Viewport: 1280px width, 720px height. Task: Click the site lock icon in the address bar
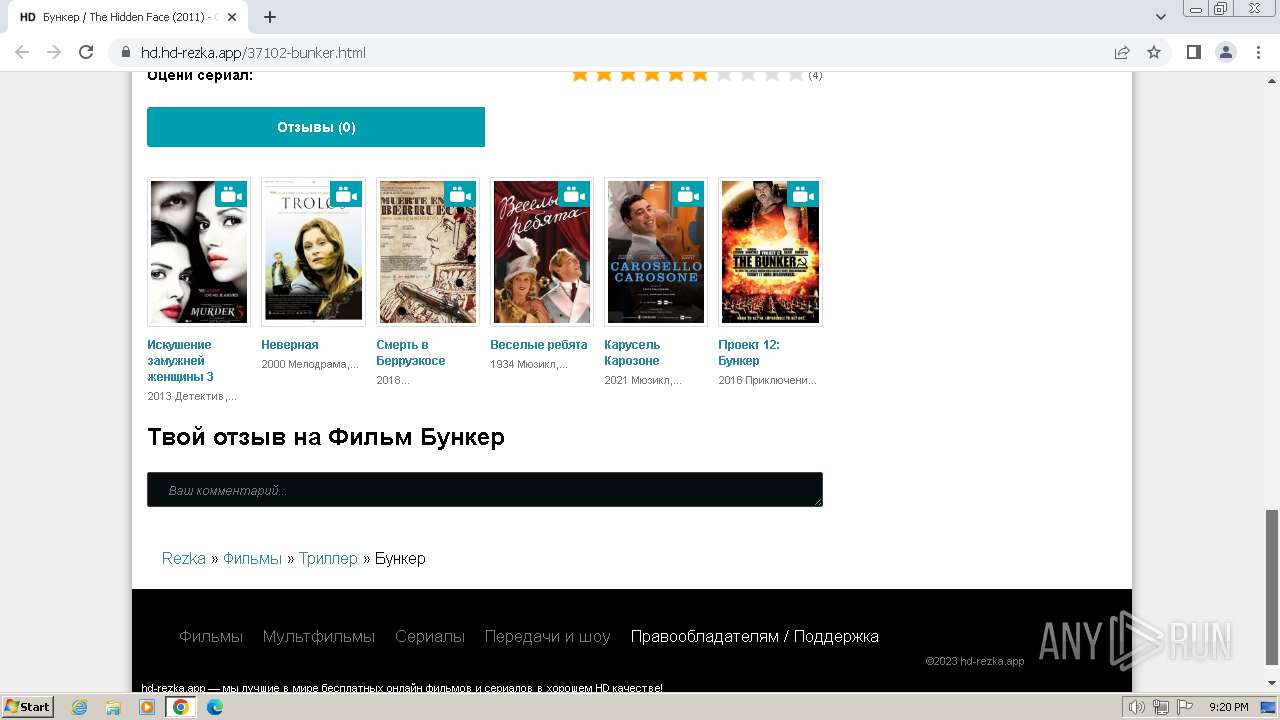[x=126, y=53]
